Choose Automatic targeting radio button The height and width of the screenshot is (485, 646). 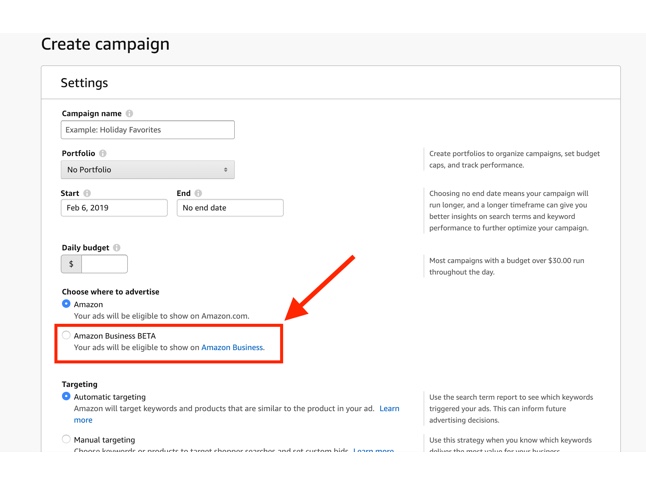(x=66, y=397)
